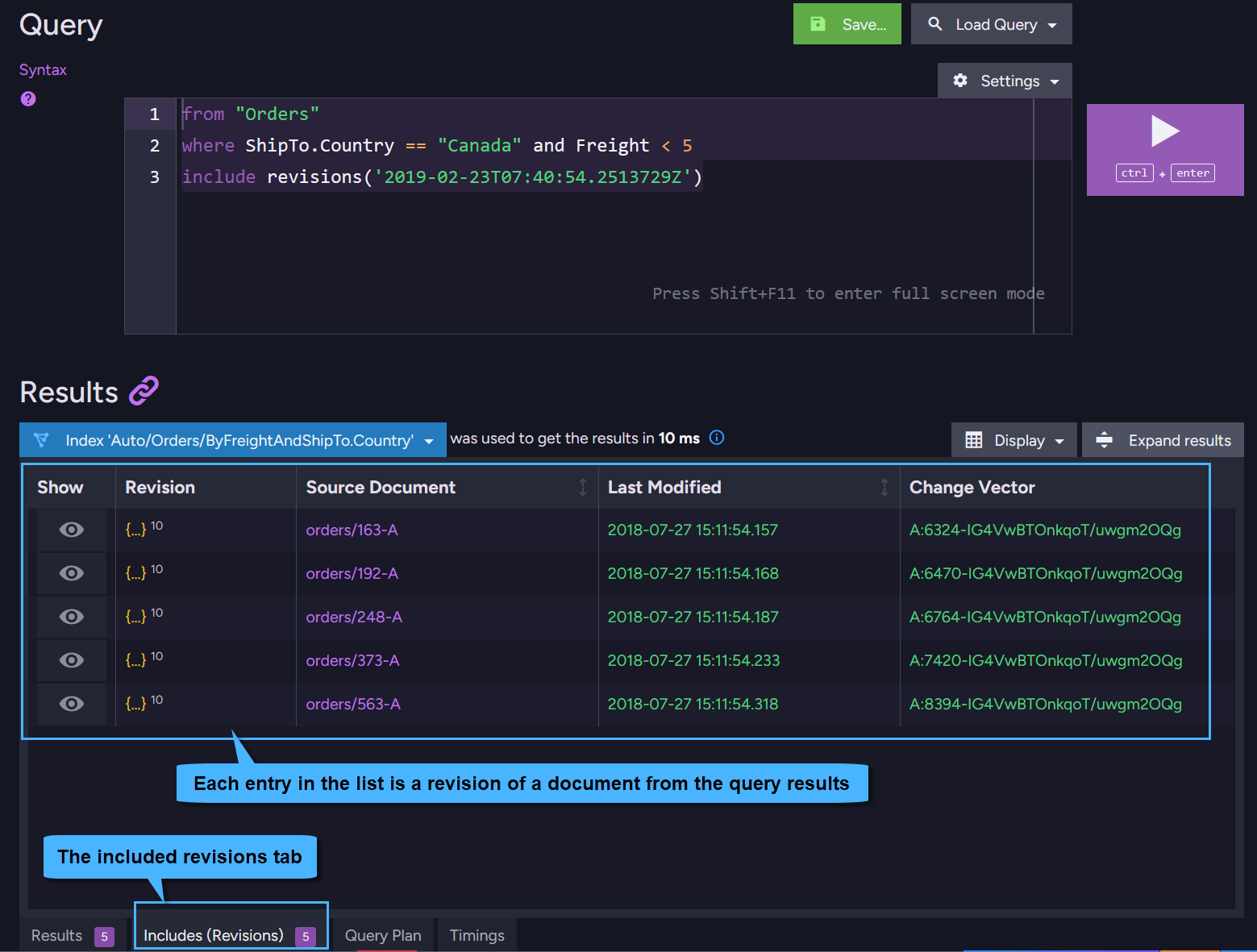Image resolution: width=1257 pixels, height=952 pixels.
Task: Click the Show column header
Action: coord(60,487)
